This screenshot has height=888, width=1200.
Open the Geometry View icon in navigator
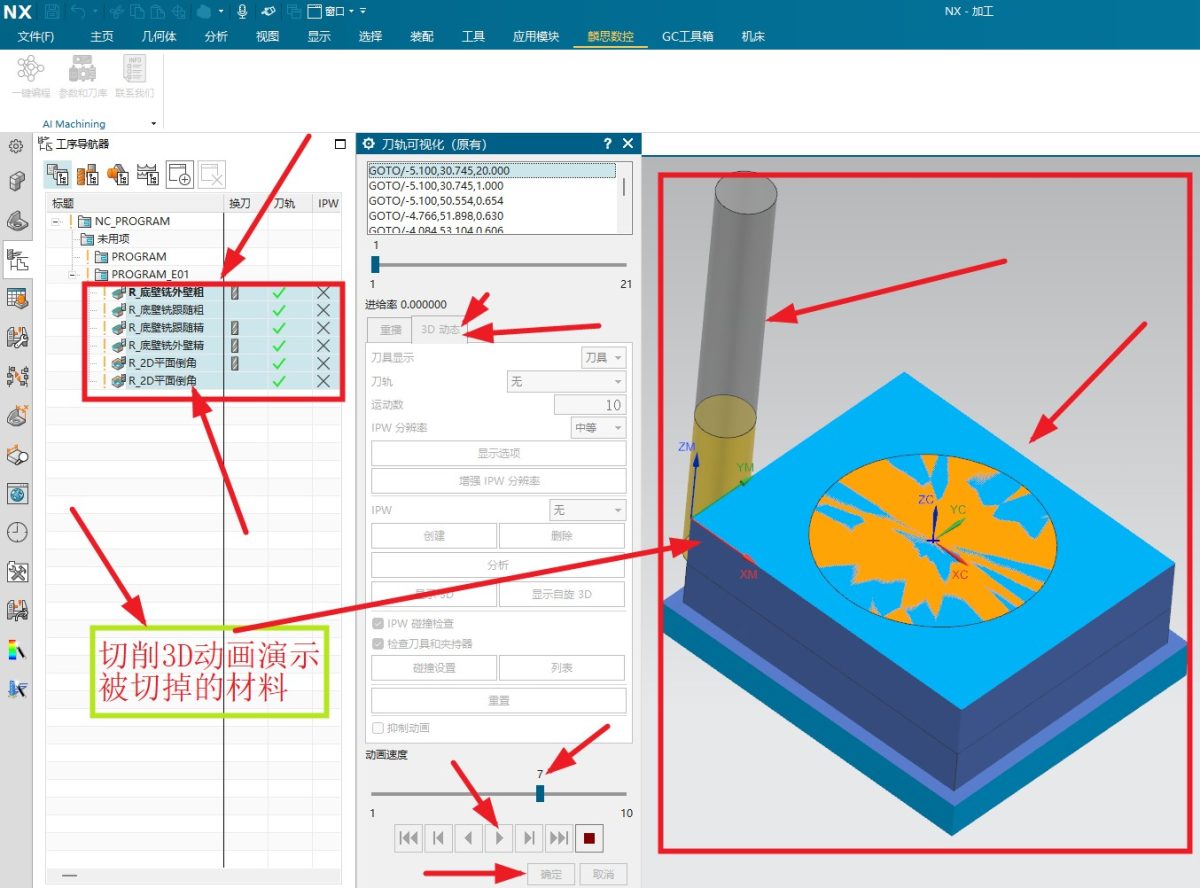tap(118, 176)
